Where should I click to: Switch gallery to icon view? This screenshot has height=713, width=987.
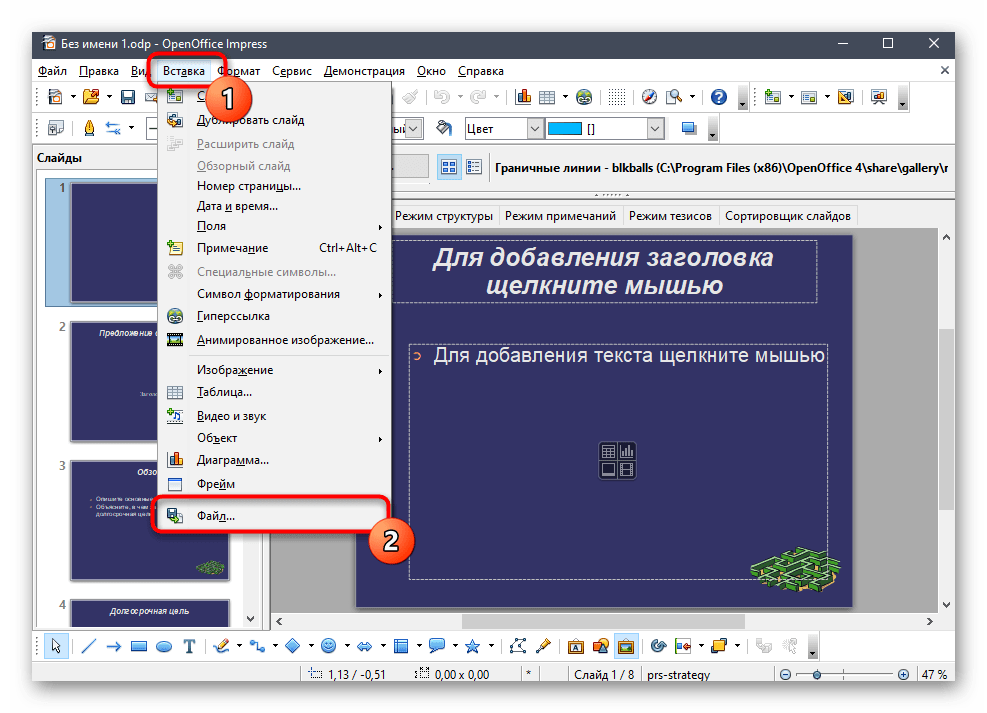pos(449,167)
